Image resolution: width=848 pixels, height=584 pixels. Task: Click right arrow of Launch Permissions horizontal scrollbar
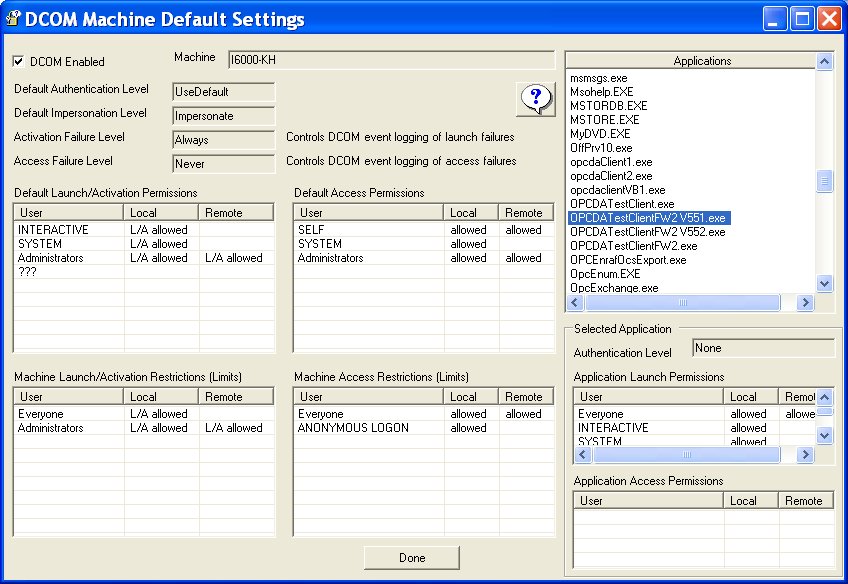805,454
